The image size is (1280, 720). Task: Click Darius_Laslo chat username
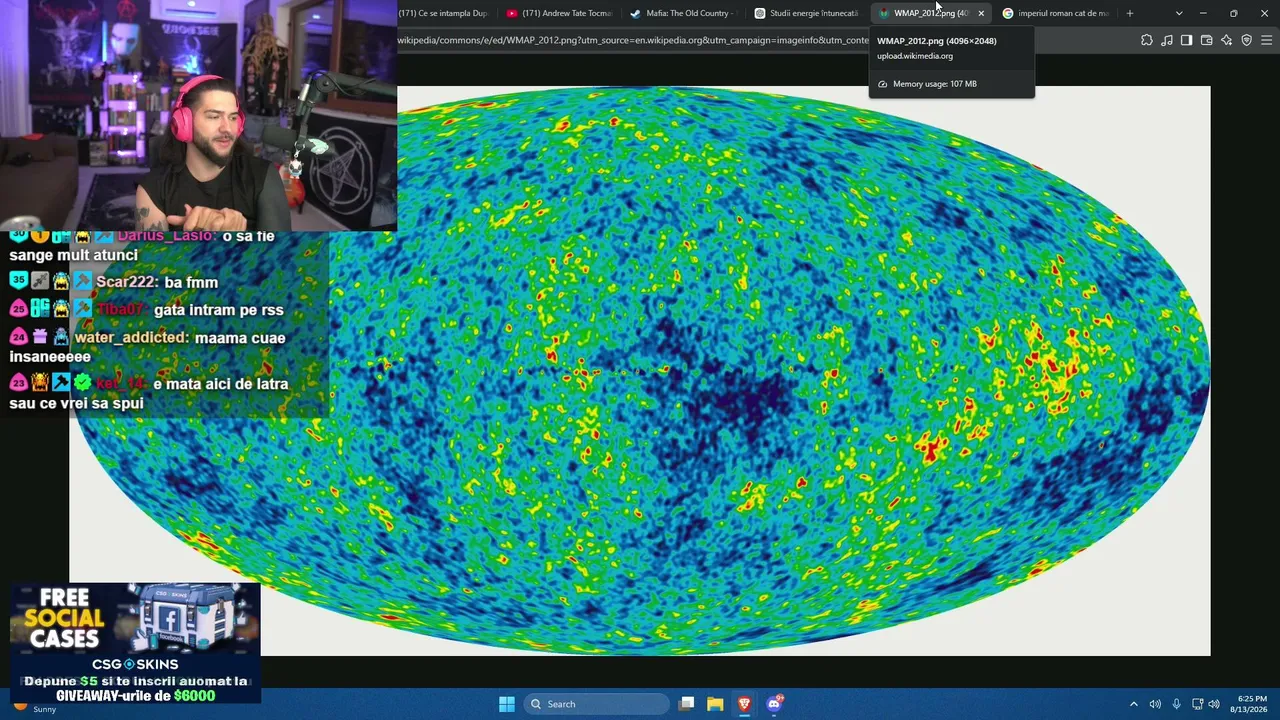pyautogui.click(x=166, y=236)
